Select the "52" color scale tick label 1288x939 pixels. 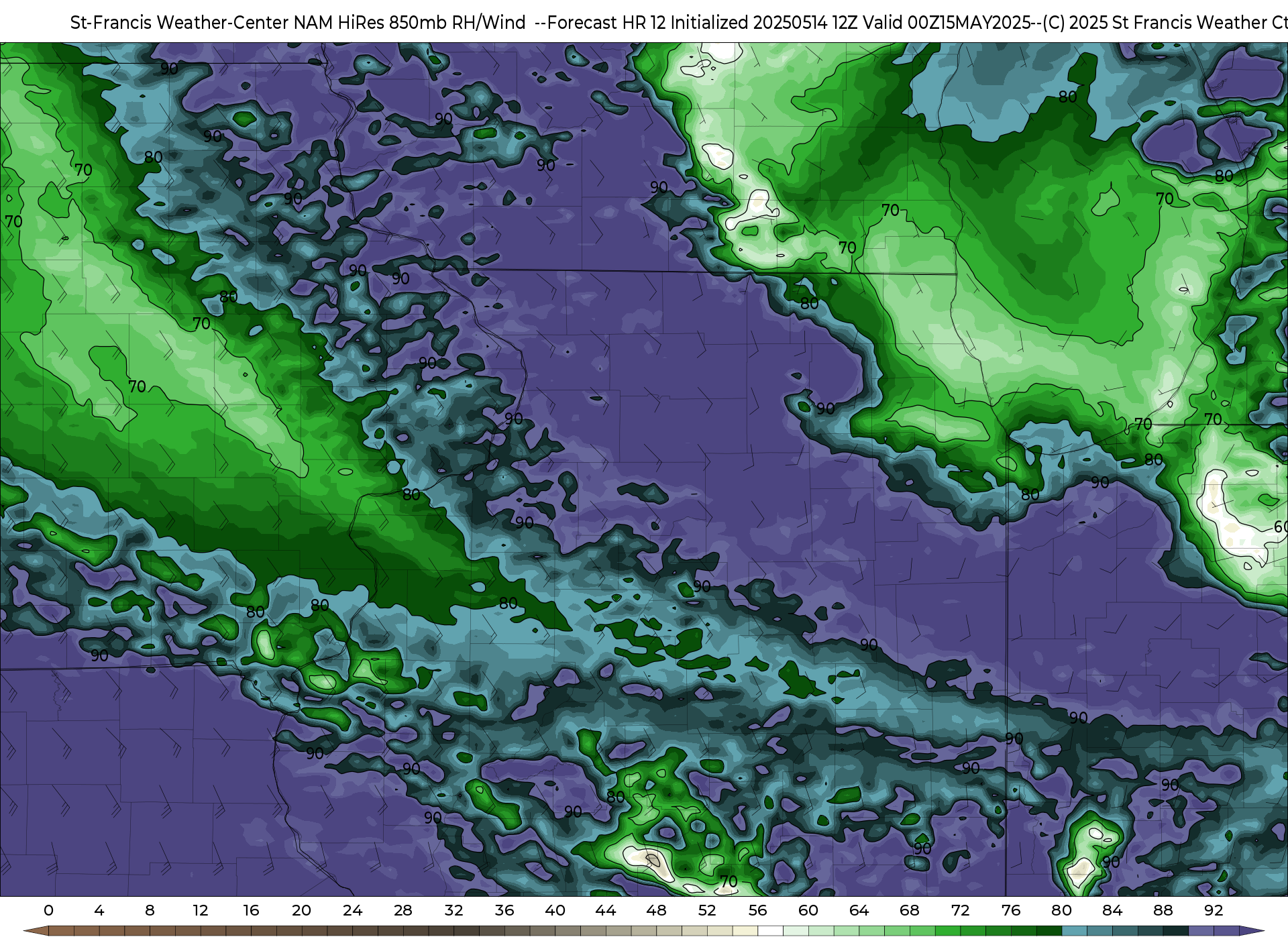click(707, 910)
